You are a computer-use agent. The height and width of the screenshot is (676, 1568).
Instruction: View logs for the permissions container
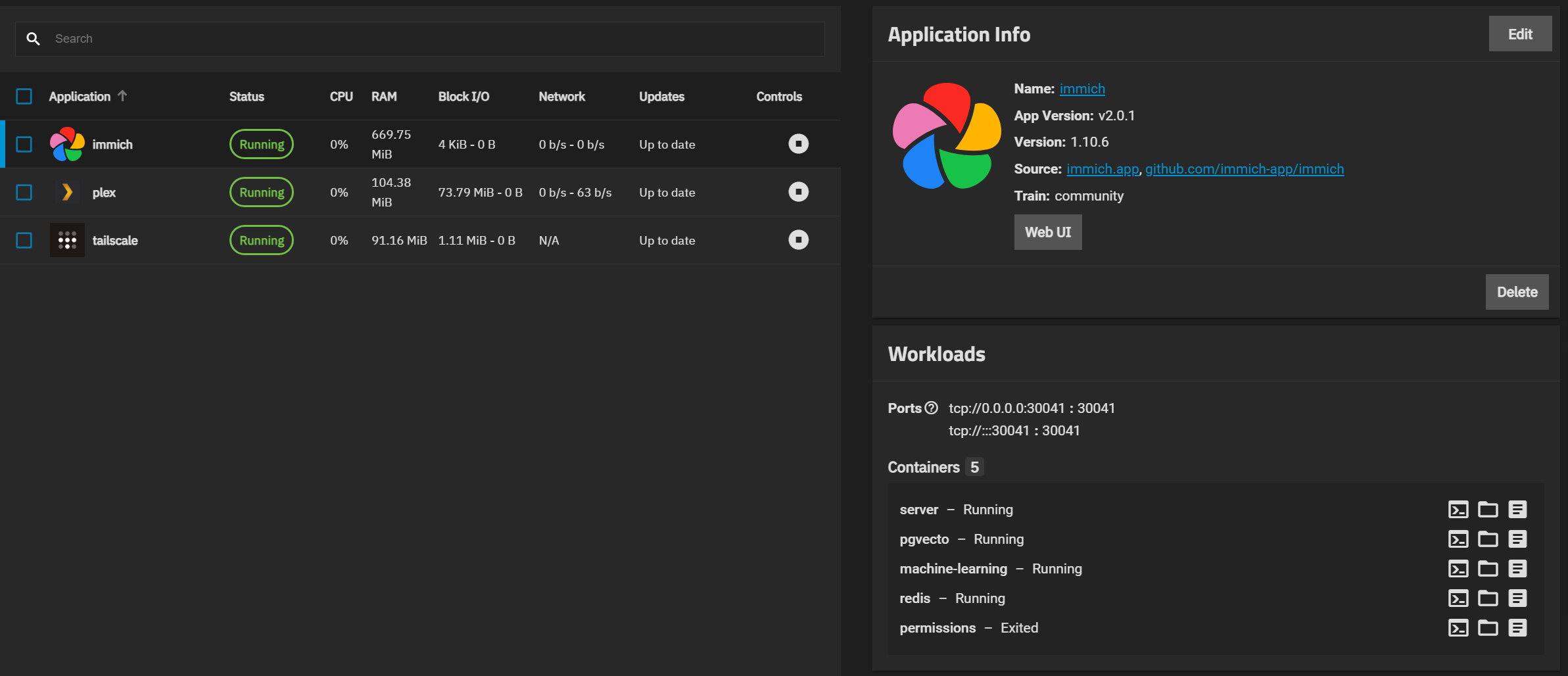point(1517,627)
